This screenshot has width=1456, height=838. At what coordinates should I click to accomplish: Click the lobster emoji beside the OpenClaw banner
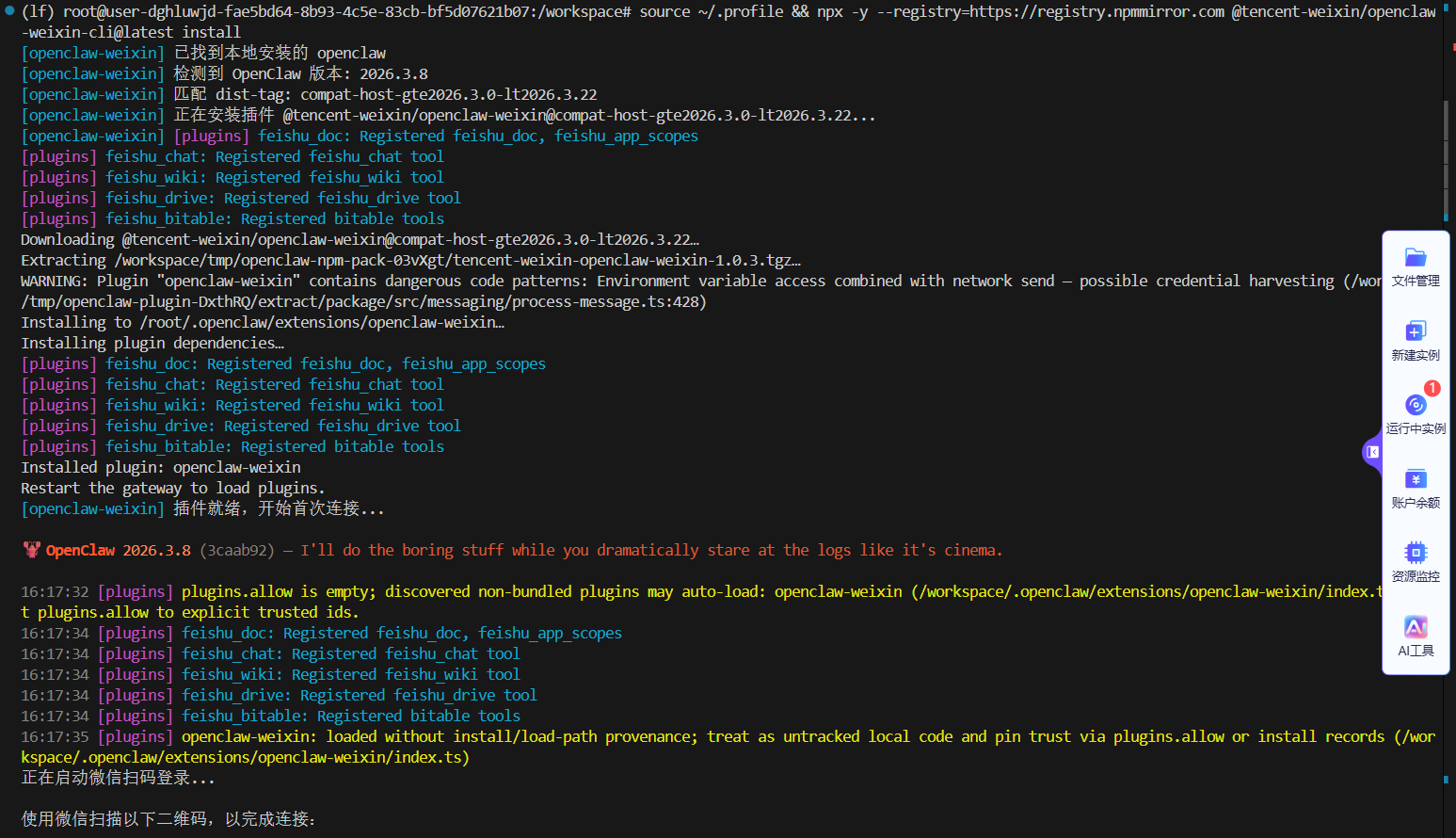click(x=32, y=550)
